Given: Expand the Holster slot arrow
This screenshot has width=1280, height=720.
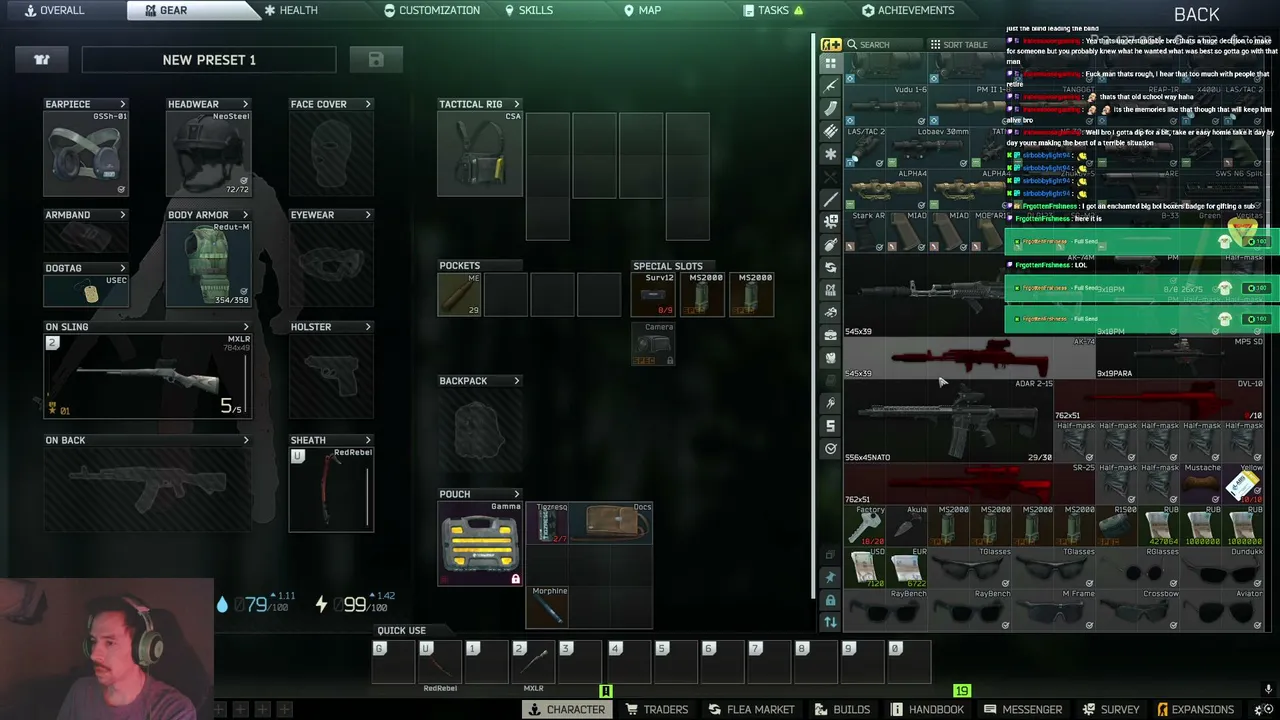Looking at the screenshot, I should pos(368,327).
